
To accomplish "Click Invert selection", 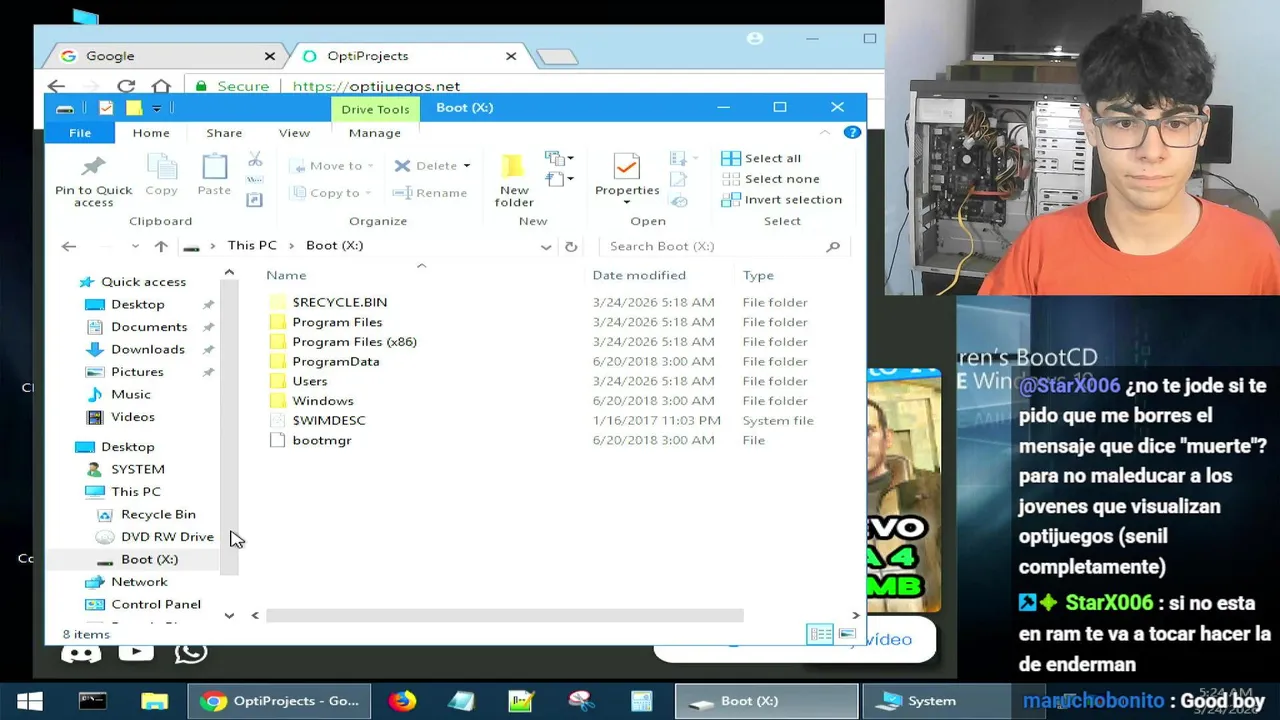I will point(782,200).
